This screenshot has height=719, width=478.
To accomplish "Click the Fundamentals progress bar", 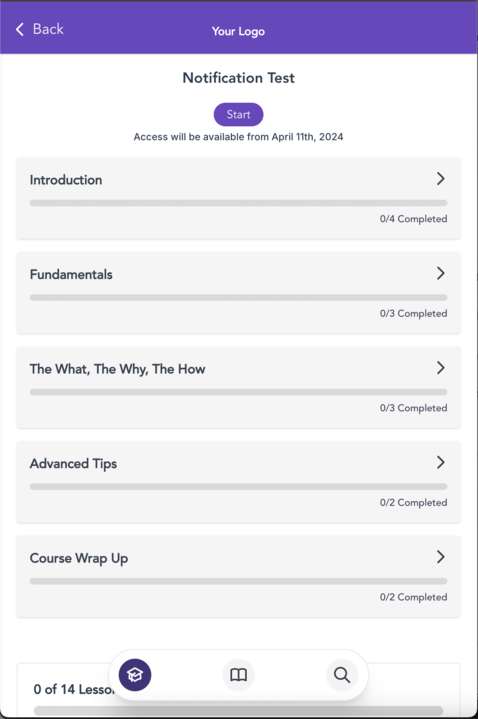I will point(239,297).
